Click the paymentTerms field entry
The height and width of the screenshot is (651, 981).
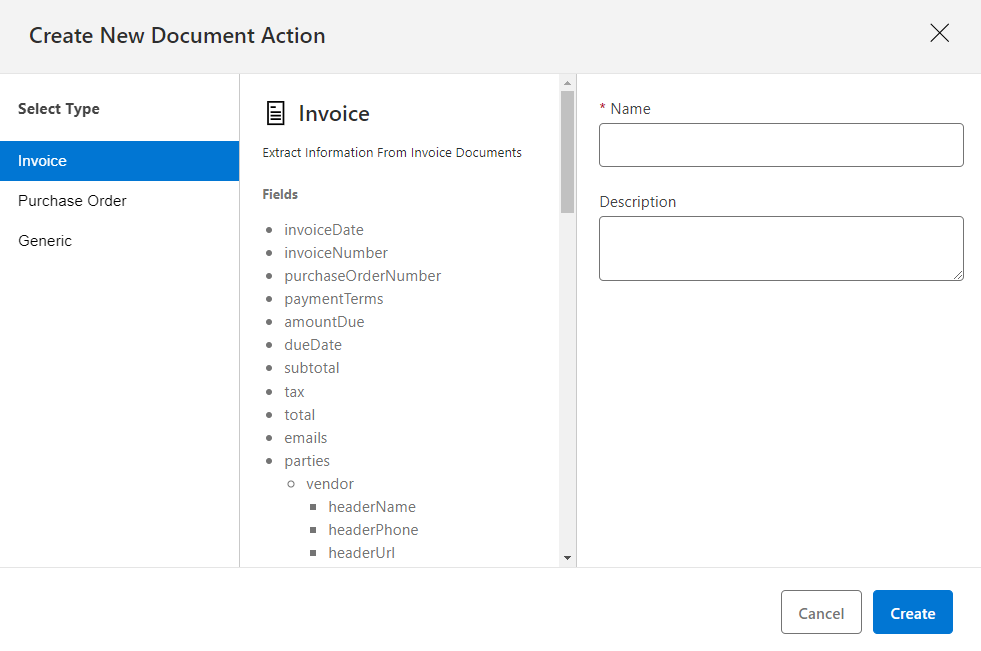tap(333, 298)
